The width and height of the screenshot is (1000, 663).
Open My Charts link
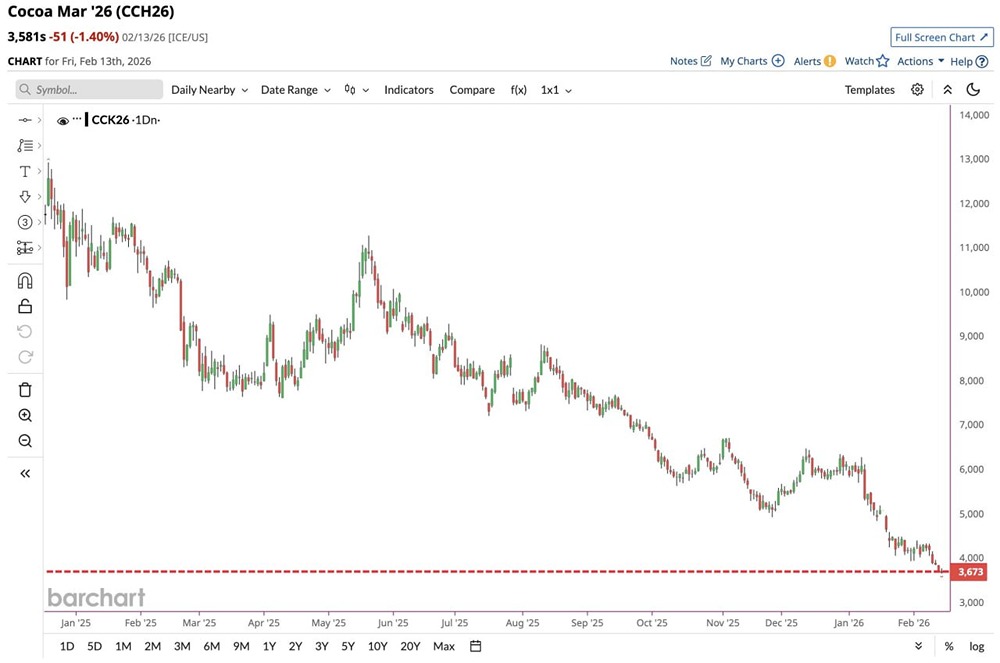(752, 61)
